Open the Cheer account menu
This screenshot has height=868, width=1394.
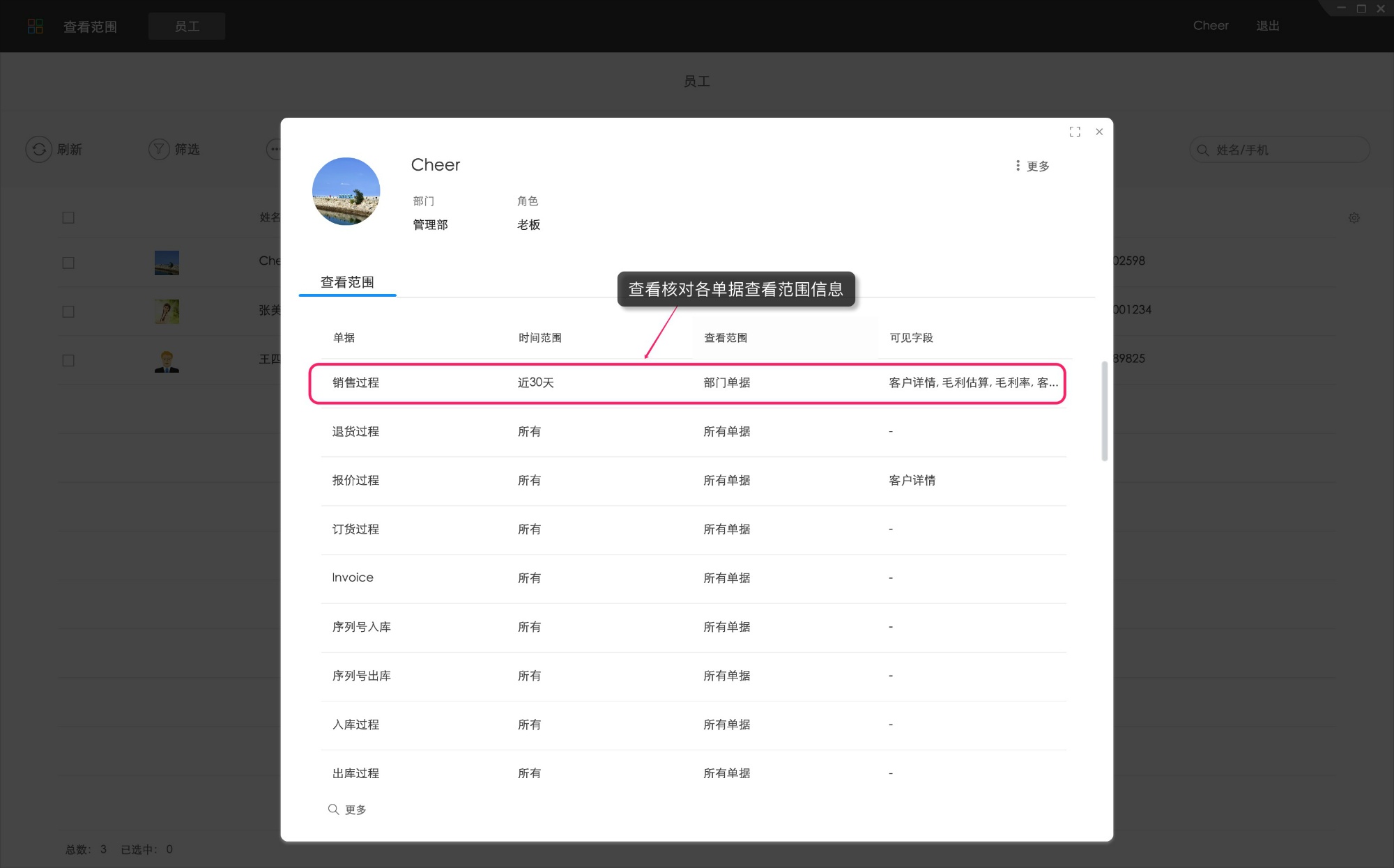[1211, 26]
